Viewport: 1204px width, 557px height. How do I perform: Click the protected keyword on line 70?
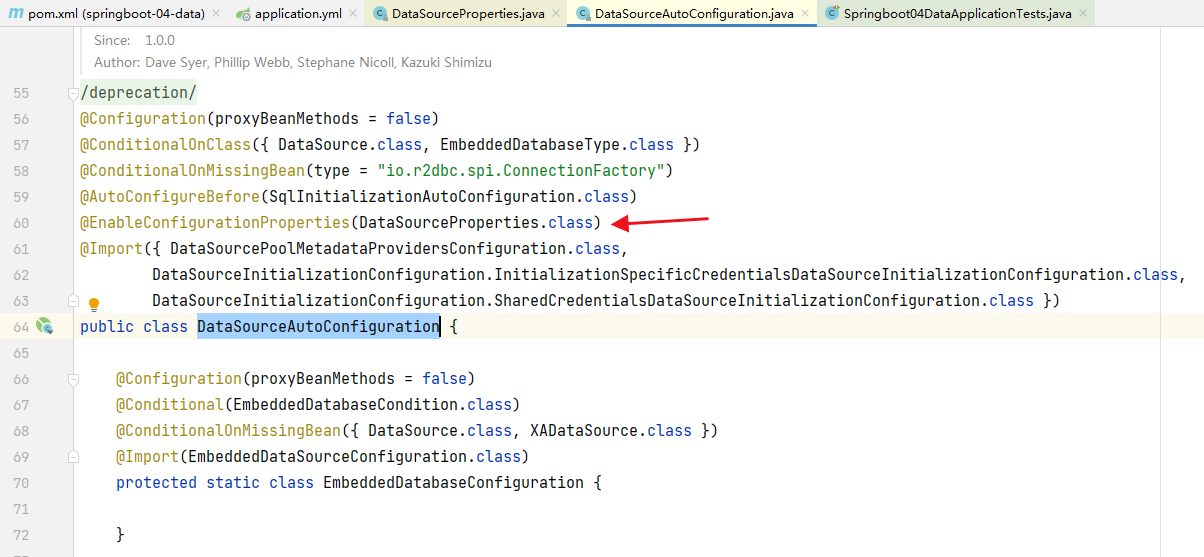[x=156, y=483]
